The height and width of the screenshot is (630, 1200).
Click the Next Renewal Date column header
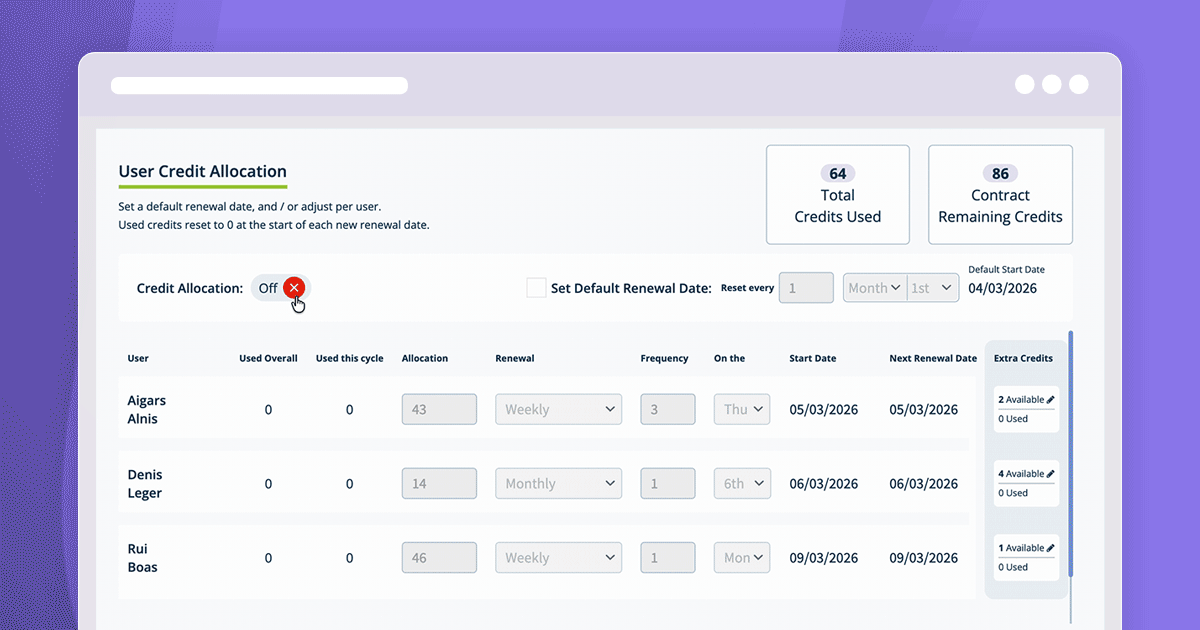pyautogui.click(x=933, y=358)
